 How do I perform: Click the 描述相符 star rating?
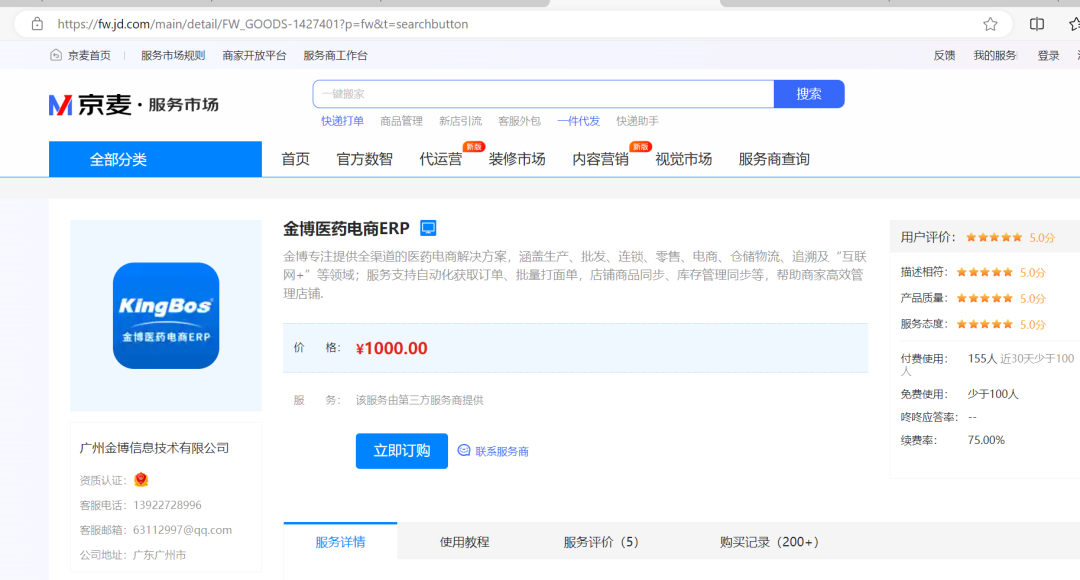click(x=985, y=272)
